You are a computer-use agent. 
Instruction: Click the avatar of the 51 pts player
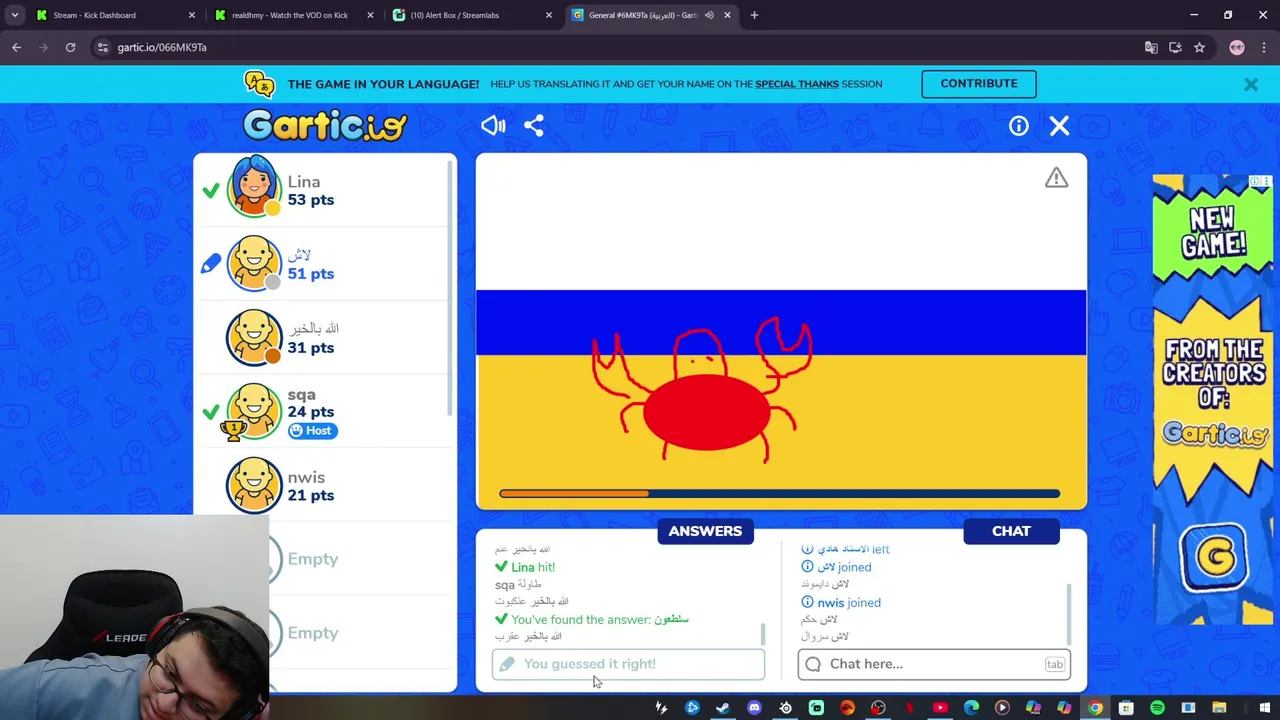click(x=253, y=263)
